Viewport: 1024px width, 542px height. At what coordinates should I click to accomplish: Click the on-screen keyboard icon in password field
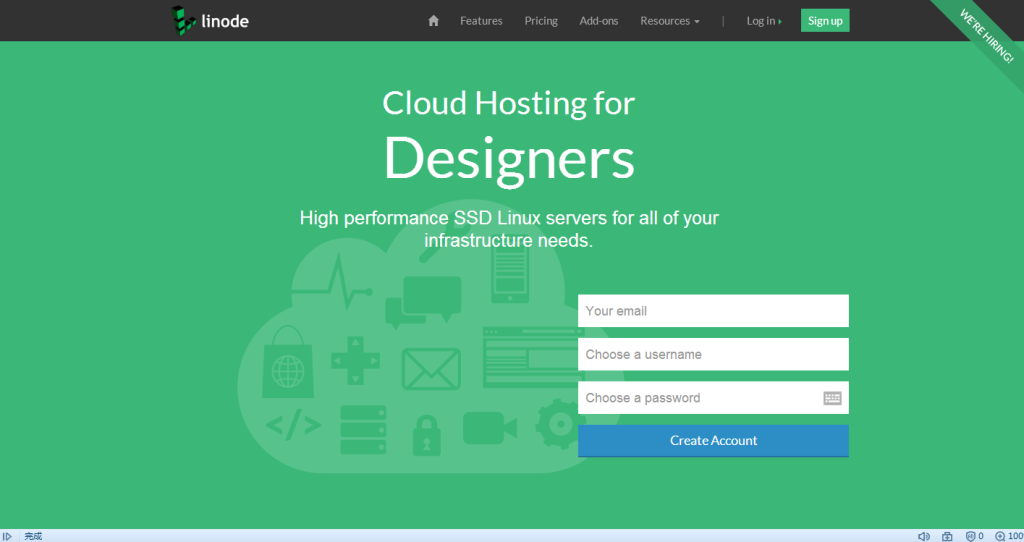[x=832, y=398]
